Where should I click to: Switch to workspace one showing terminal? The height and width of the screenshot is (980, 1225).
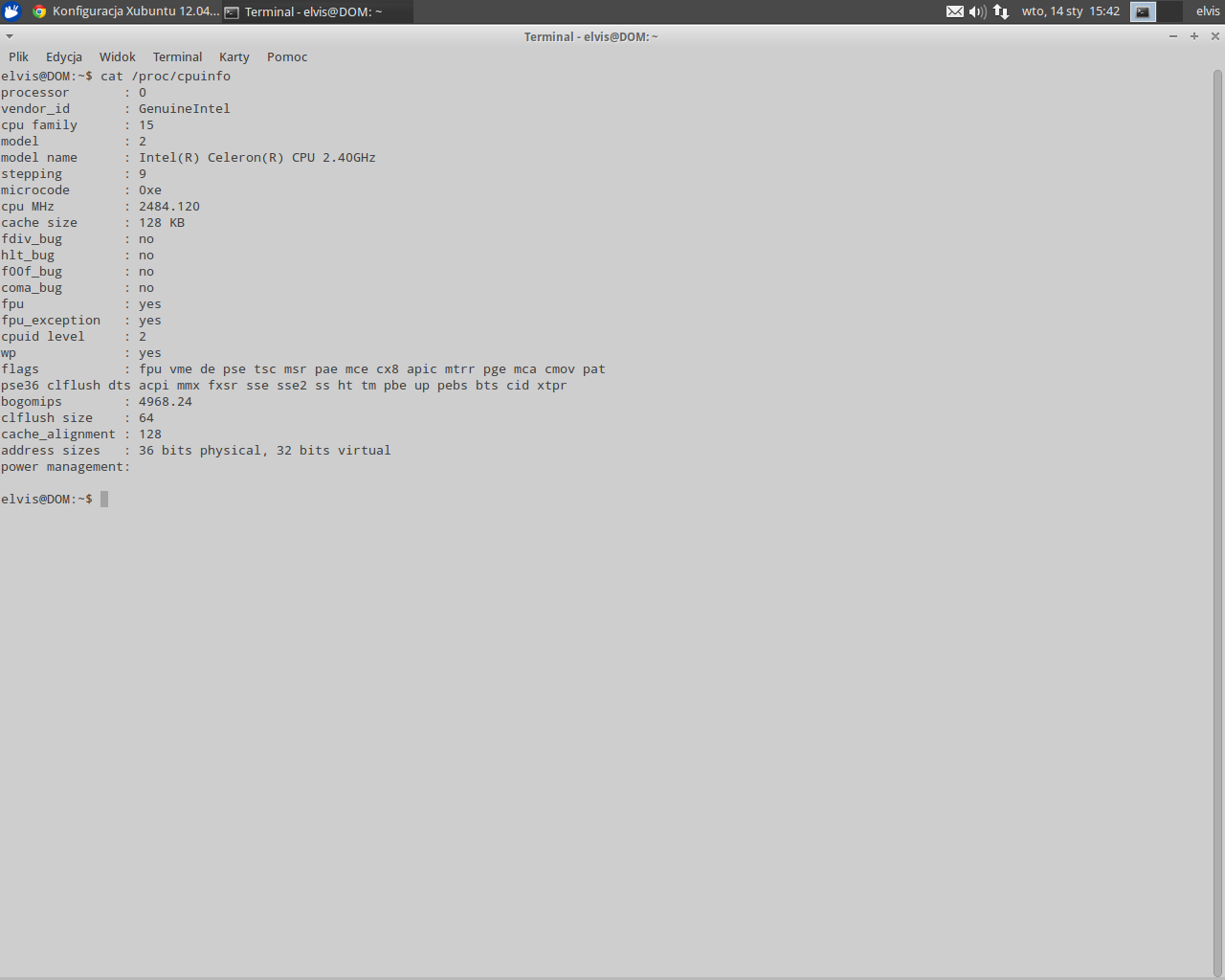(x=1143, y=11)
